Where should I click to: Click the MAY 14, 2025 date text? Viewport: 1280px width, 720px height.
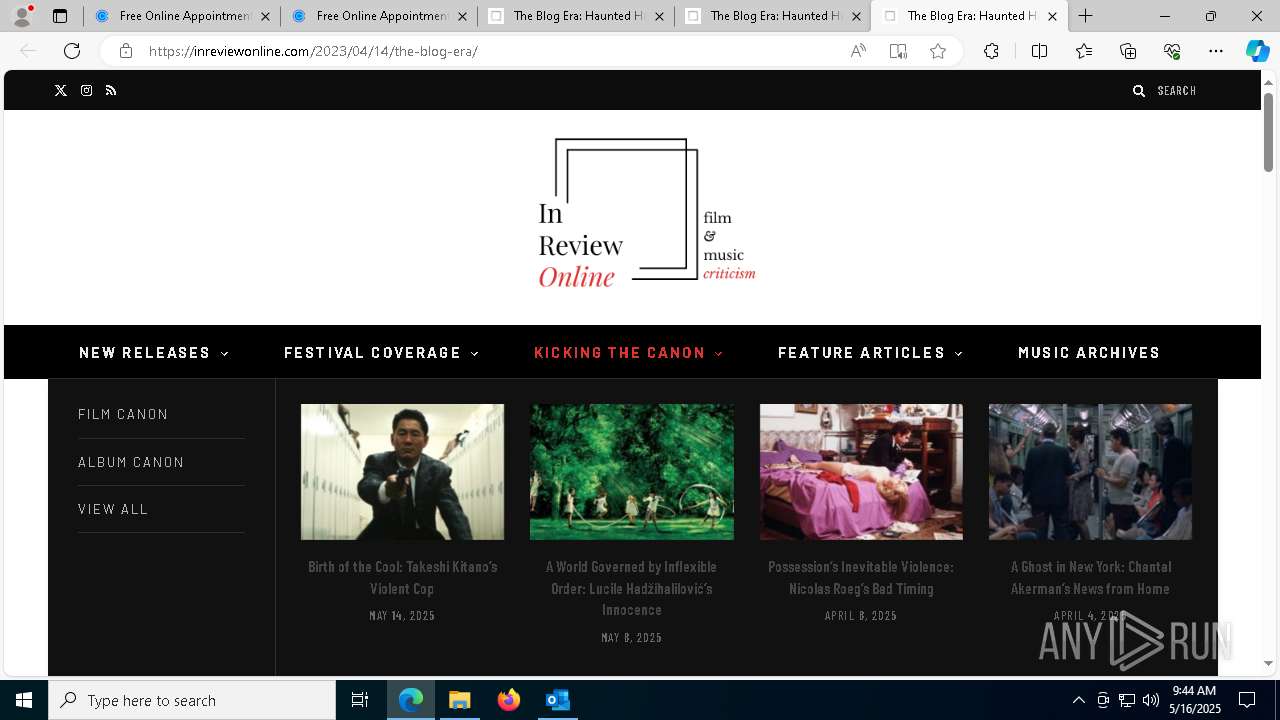point(402,616)
